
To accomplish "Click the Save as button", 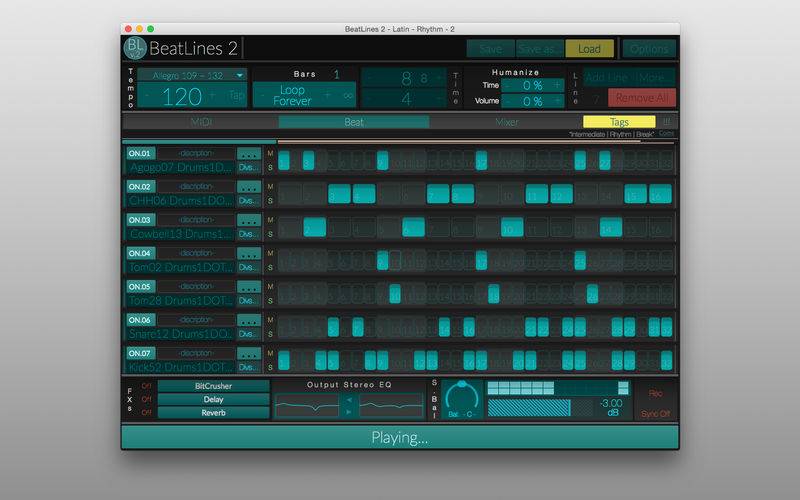I will coord(540,49).
